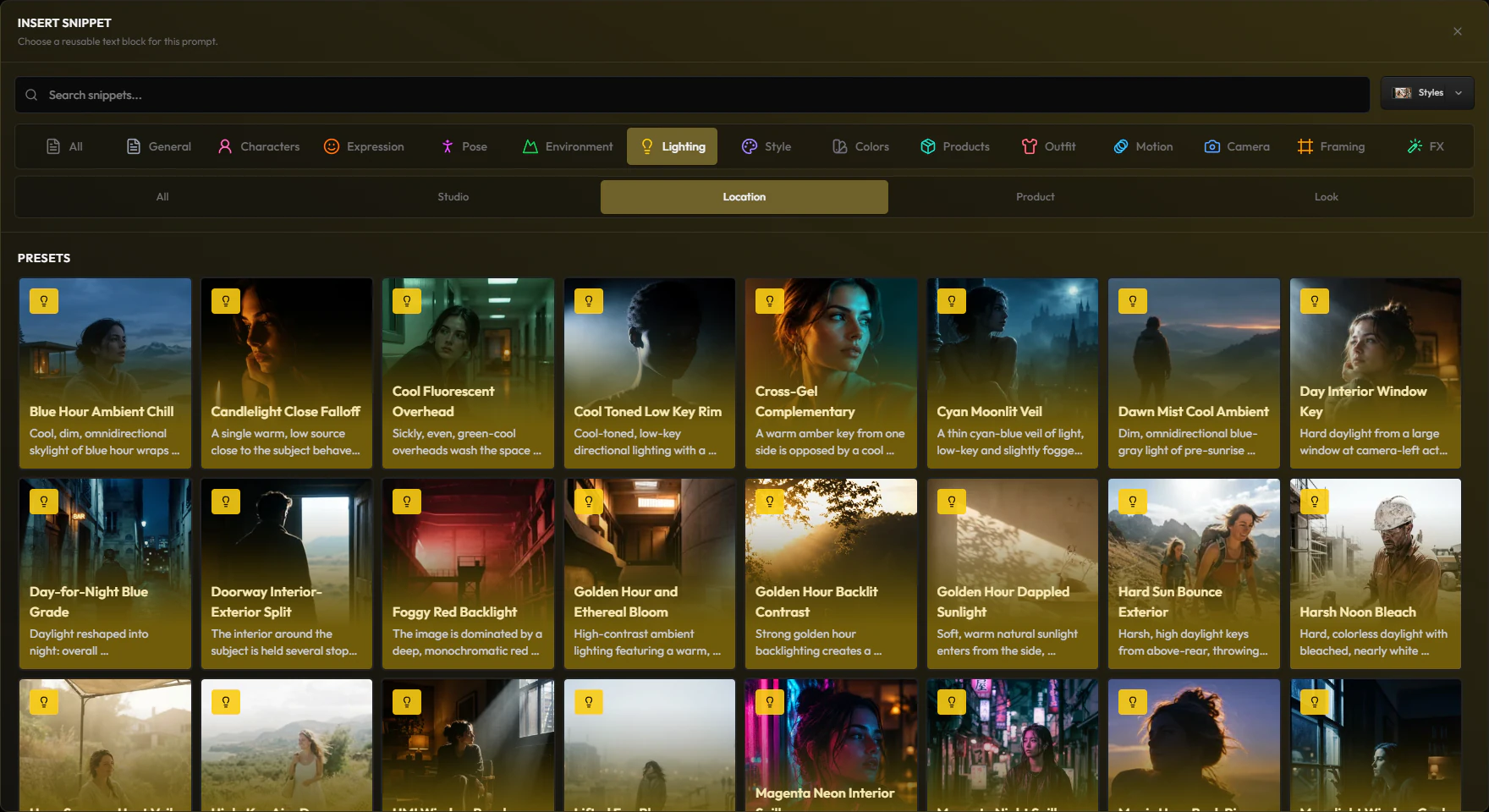Screen dimensions: 1489x812
Task: Click the Outfit shirt icon
Action: point(1030,146)
